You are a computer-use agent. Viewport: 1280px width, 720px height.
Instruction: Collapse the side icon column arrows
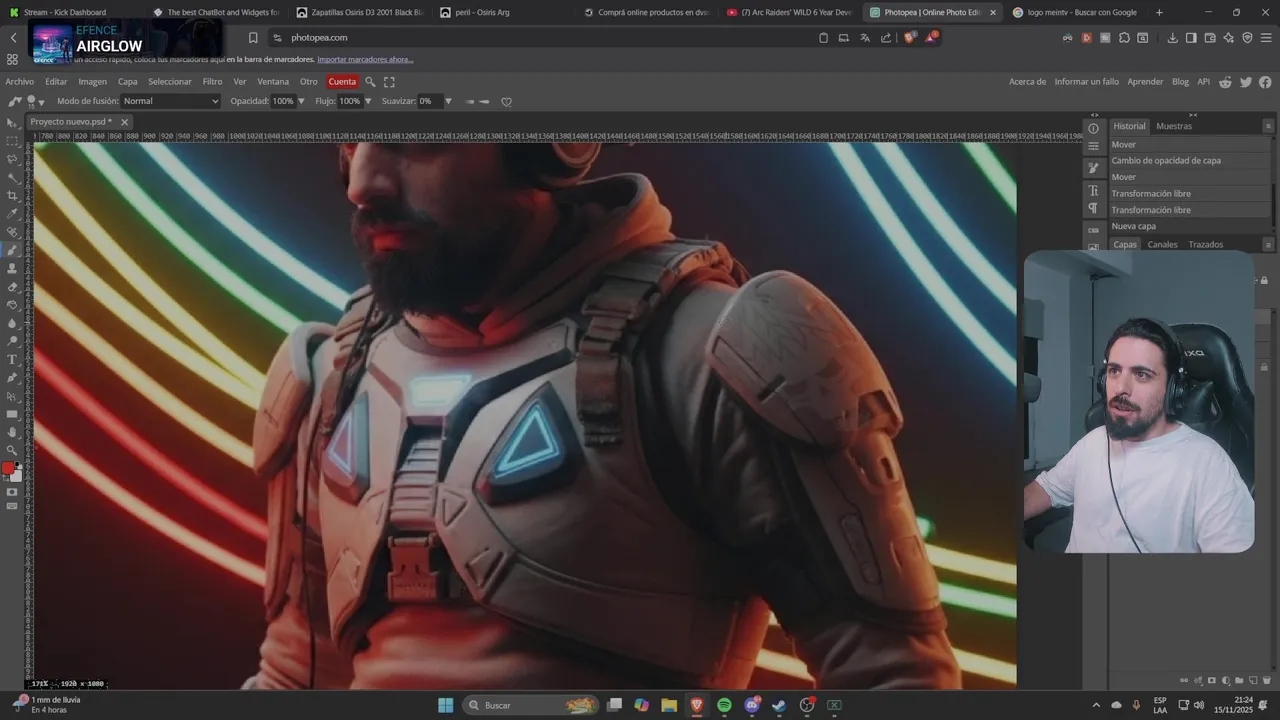click(1094, 115)
